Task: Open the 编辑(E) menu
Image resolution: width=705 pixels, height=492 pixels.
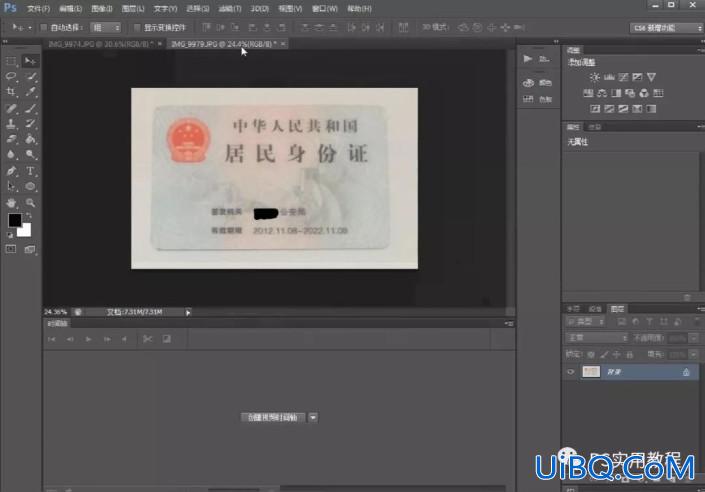Action: (x=71, y=9)
